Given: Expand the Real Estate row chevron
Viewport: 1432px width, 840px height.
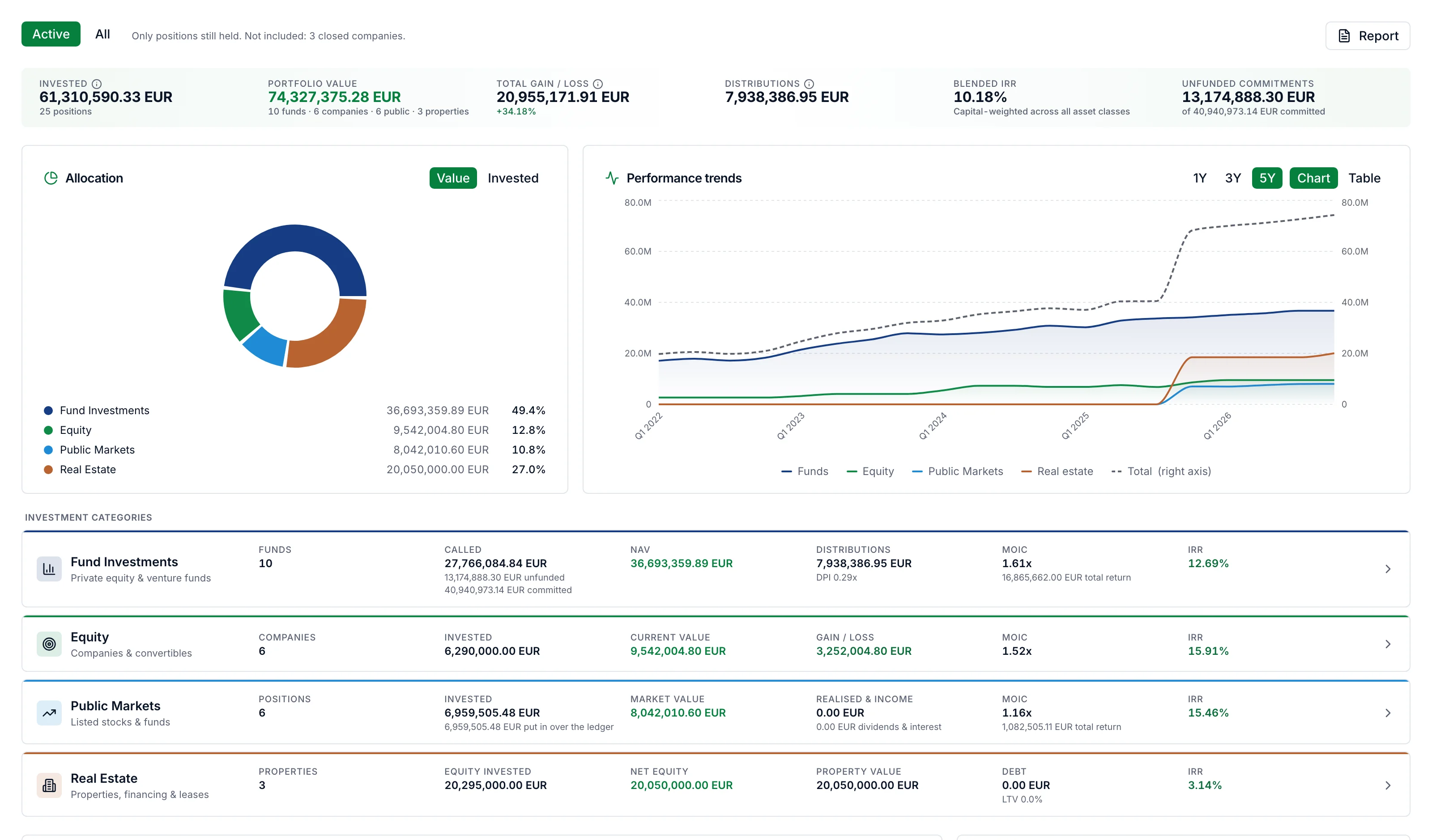Looking at the screenshot, I should (x=1388, y=785).
